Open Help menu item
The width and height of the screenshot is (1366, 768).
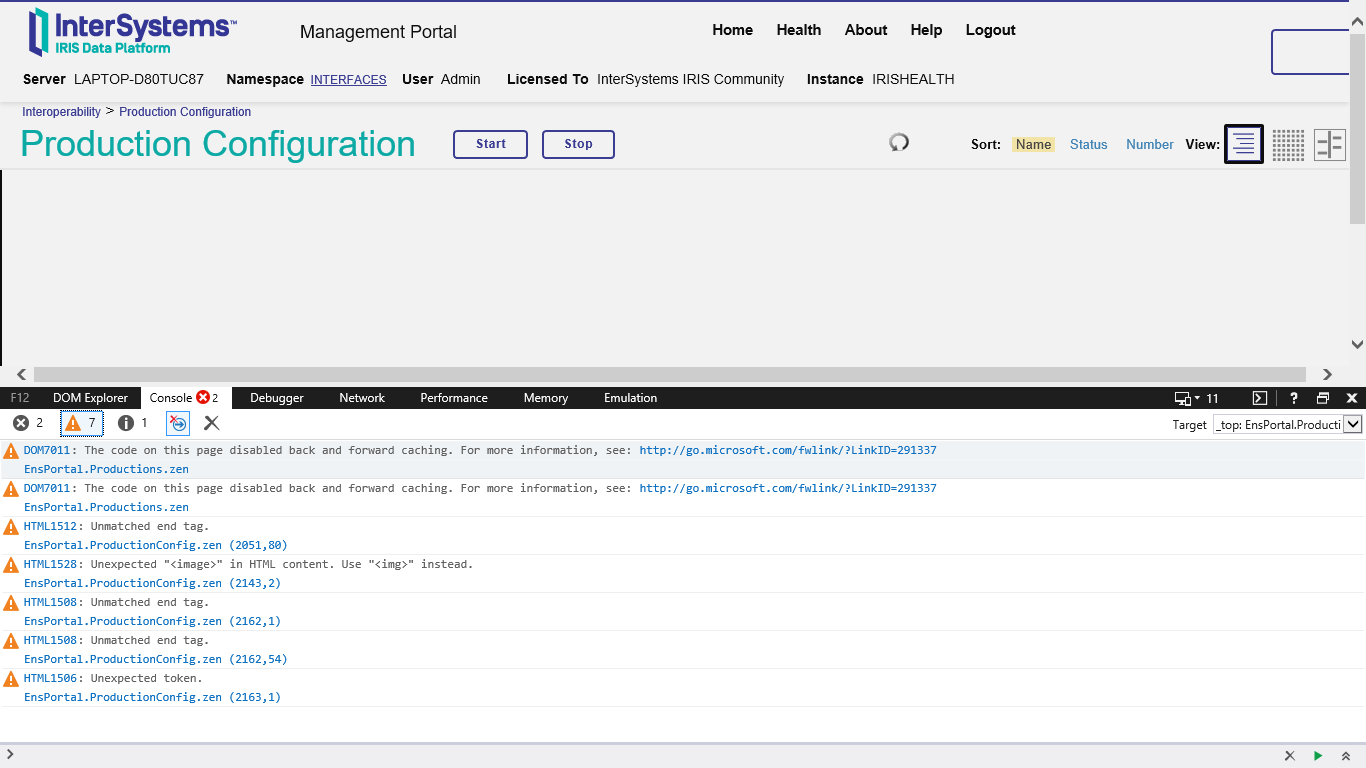point(926,30)
